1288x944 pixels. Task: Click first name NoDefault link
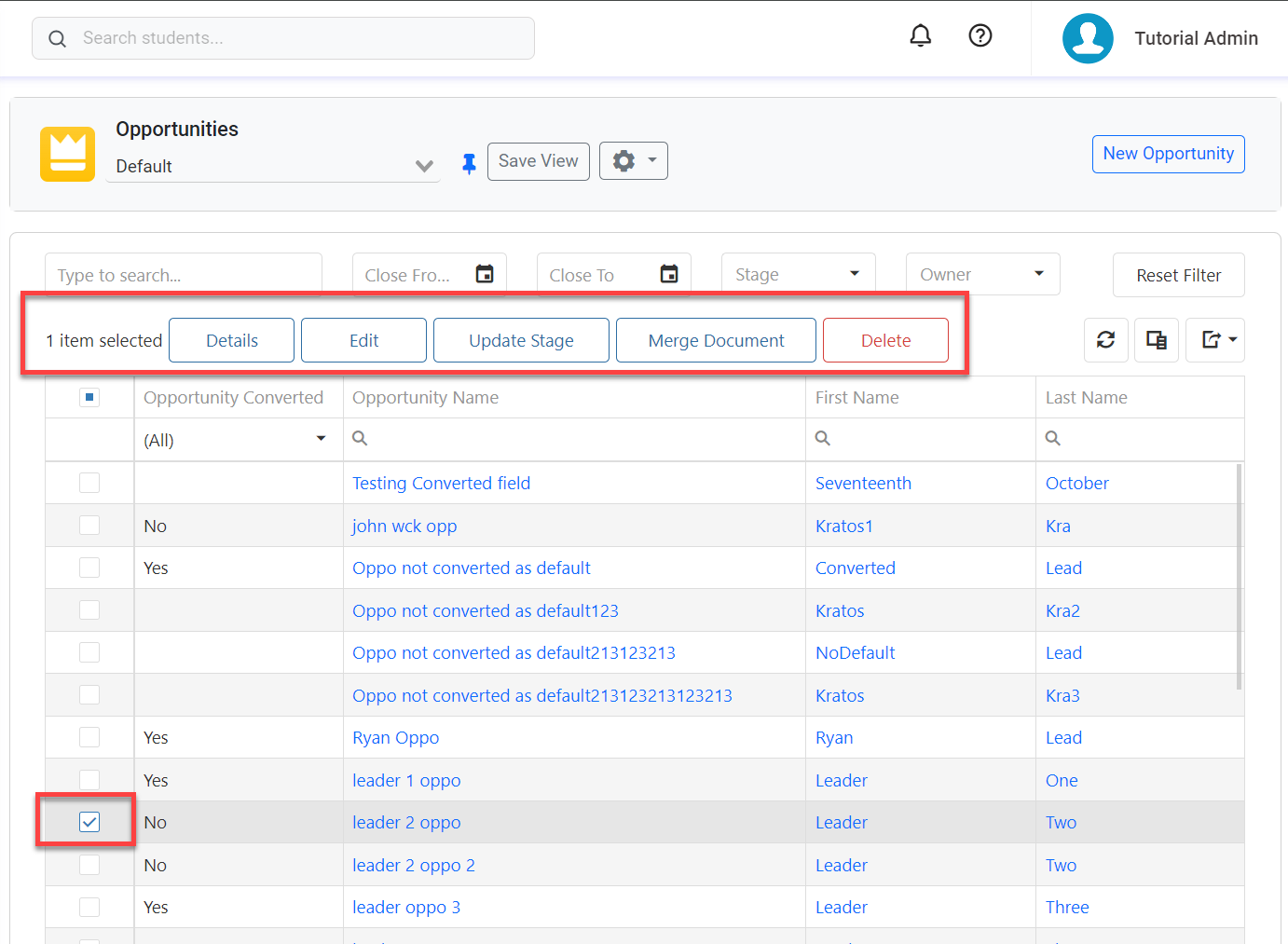coord(855,652)
